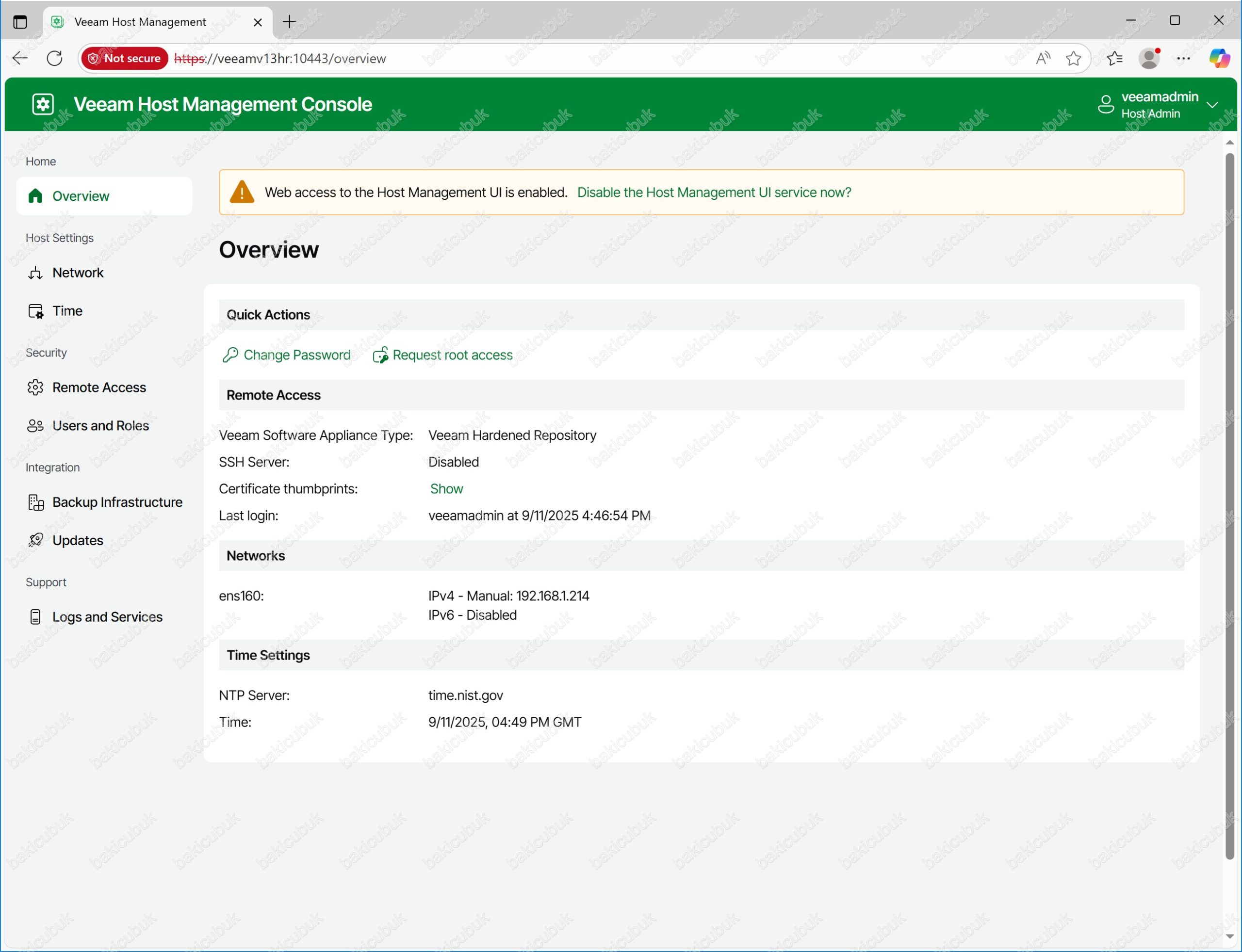Open the Time settings page
1242x952 pixels.
coord(67,311)
